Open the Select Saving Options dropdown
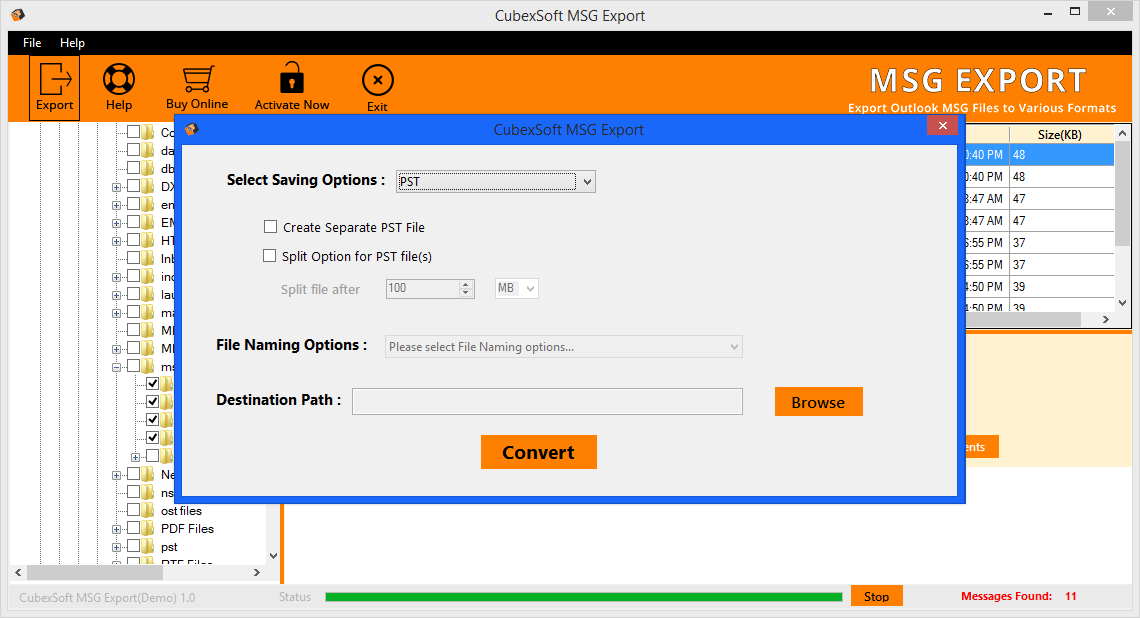1140x618 pixels. click(496, 182)
